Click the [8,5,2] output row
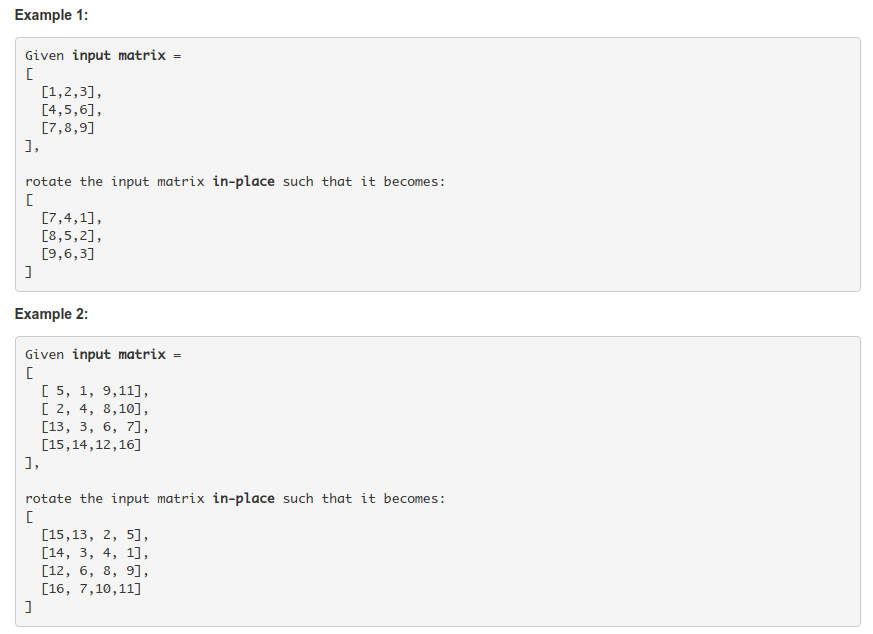The image size is (873, 634). tap(72, 236)
